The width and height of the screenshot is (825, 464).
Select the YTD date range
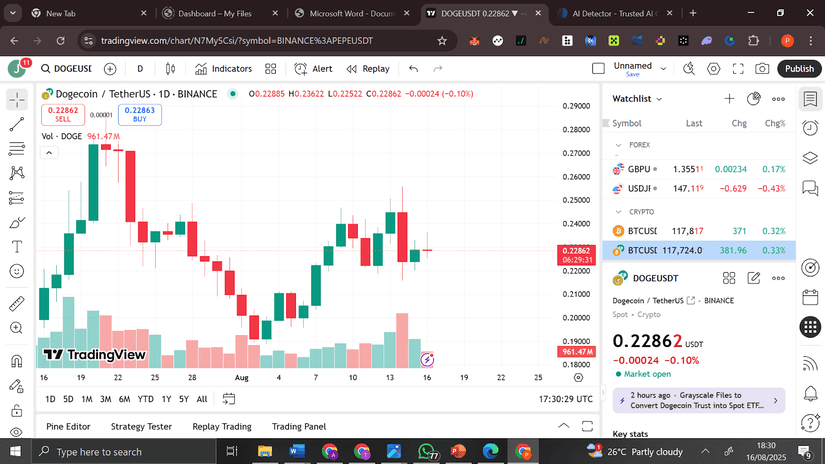pos(145,399)
